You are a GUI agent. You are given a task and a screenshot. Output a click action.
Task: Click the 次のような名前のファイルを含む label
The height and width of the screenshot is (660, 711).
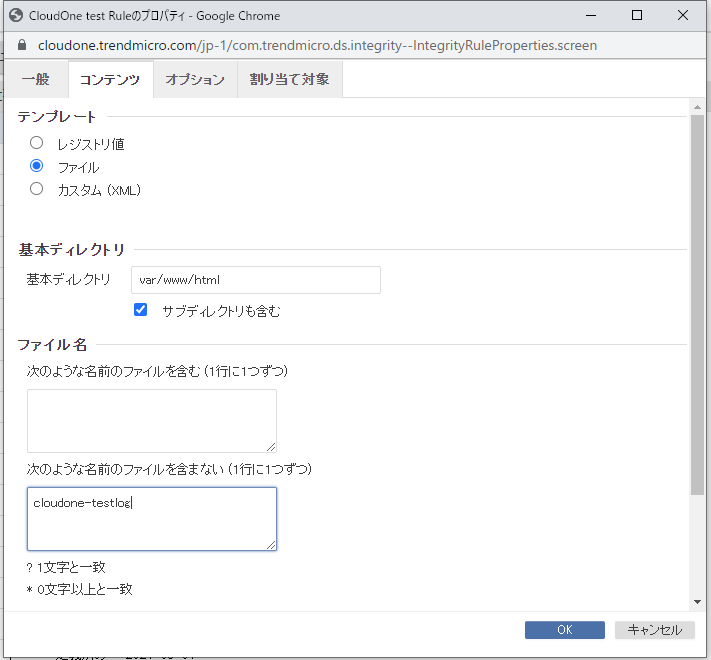tap(157, 371)
